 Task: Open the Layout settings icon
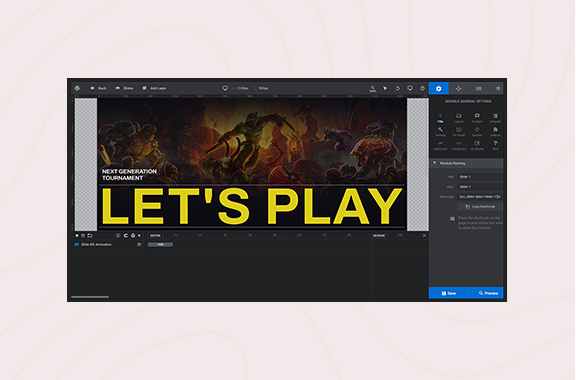(x=458, y=118)
